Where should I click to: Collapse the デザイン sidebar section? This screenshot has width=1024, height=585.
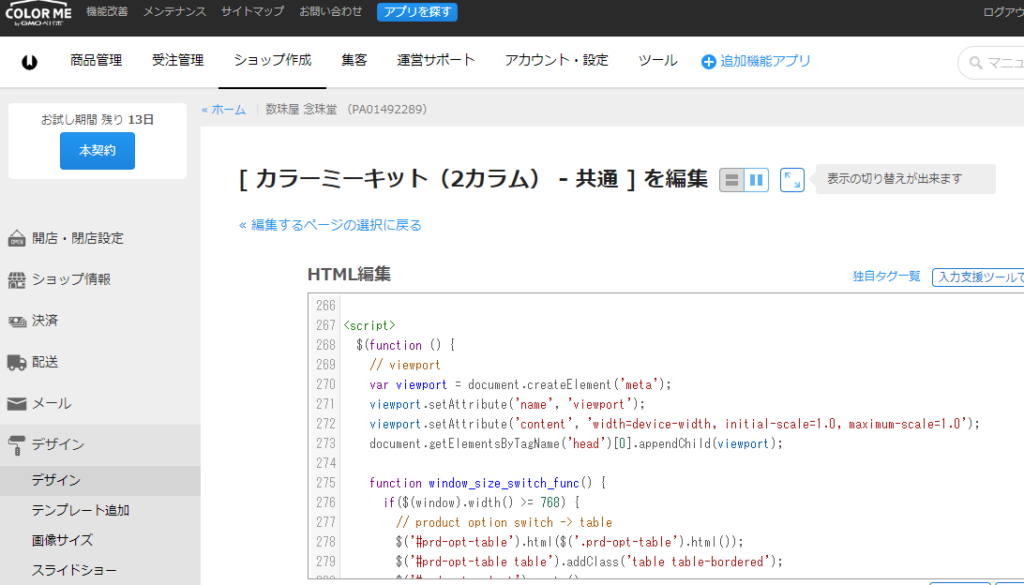click(x=58, y=445)
